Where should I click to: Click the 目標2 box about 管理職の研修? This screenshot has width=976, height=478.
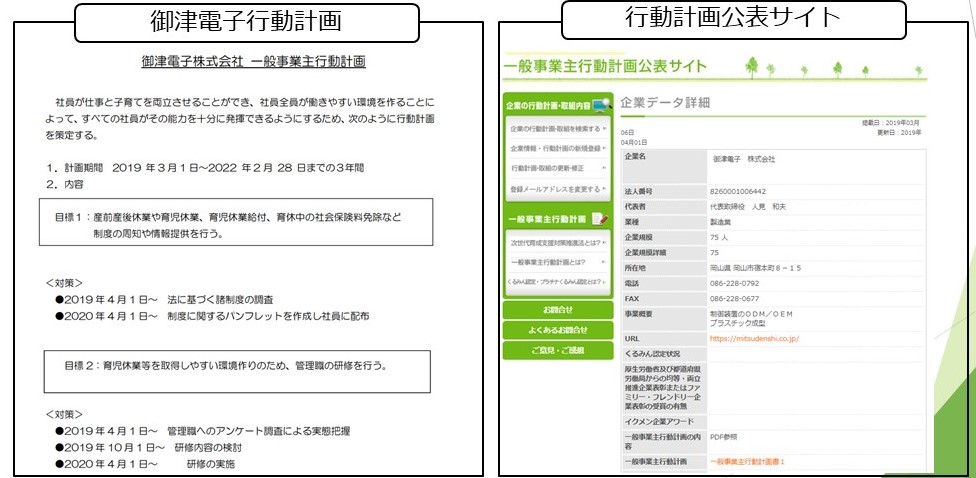237,372
